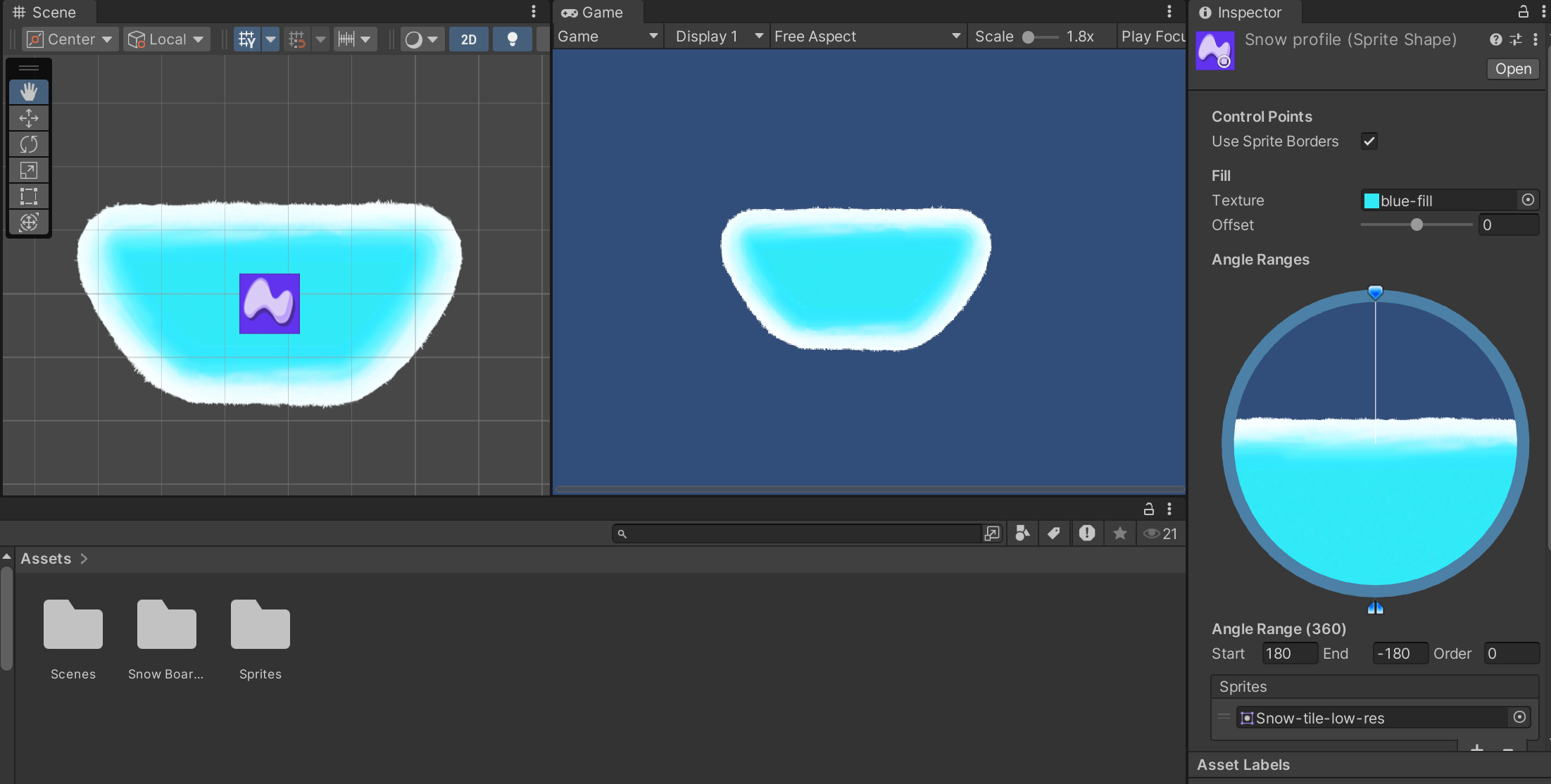
Task: Click the Console error filter icon
Action: (x=1087, y=533)
